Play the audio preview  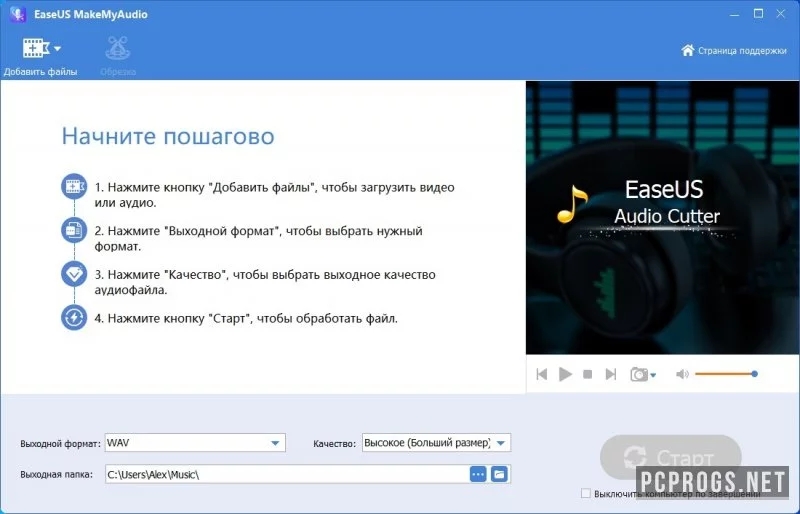565,374
